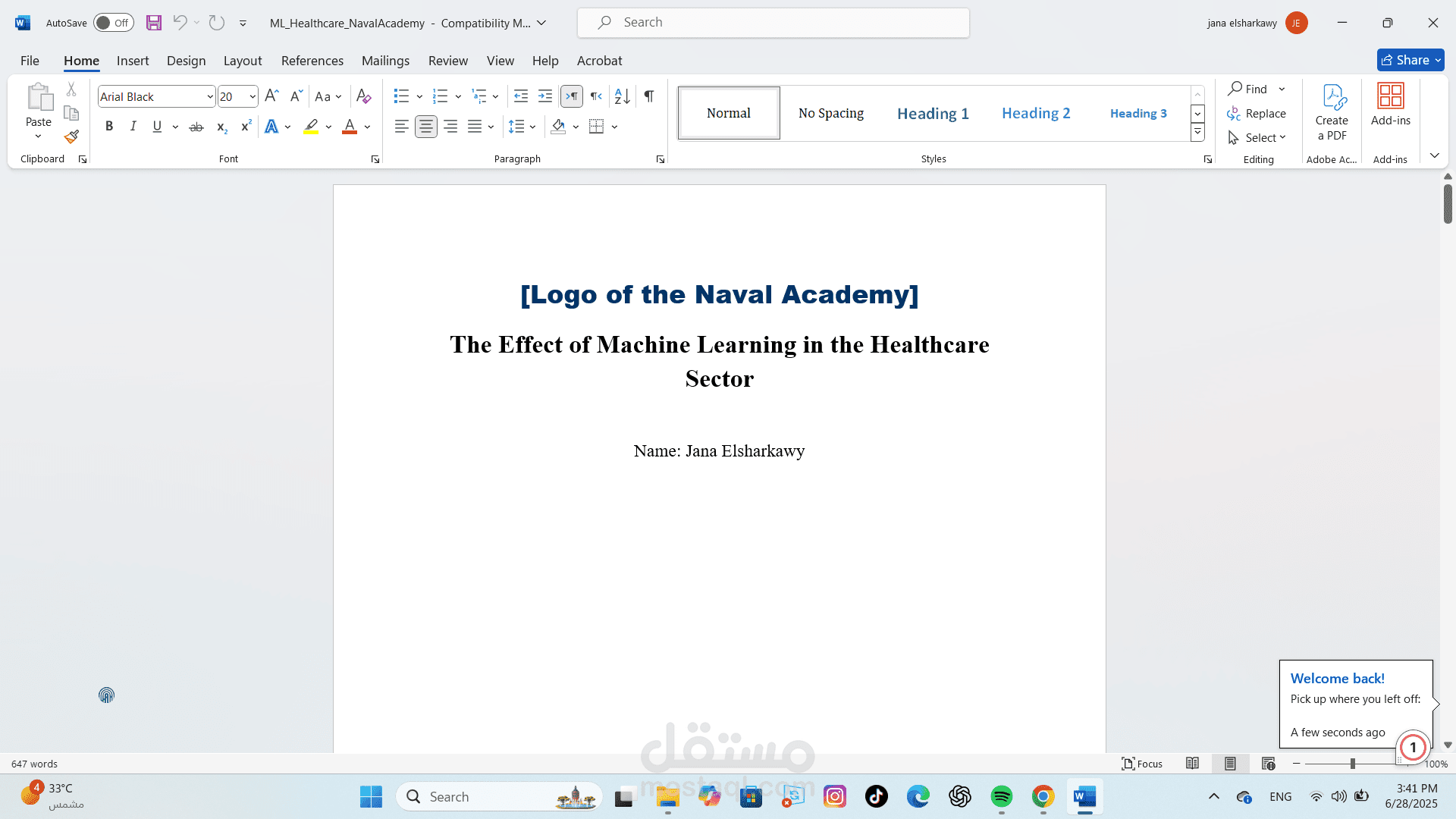Click the zoom slider handle
1456x819 pixels.
click(1352, 764)
